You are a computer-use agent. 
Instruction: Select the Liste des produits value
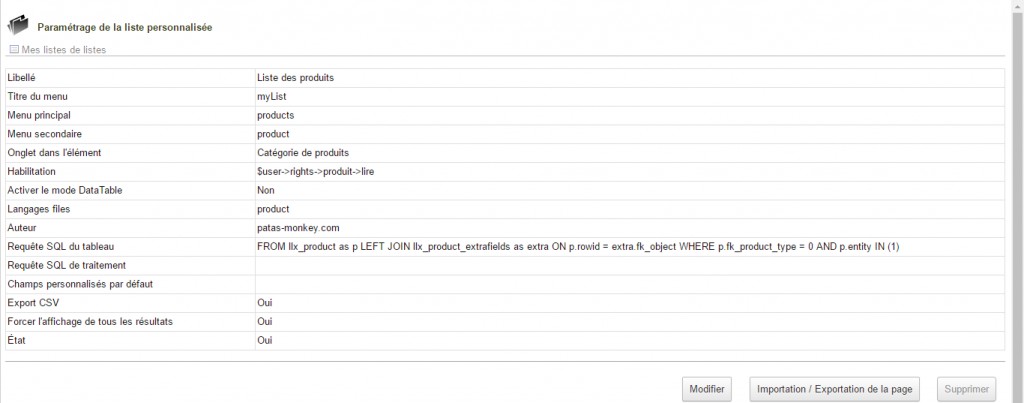click(295, 78)
